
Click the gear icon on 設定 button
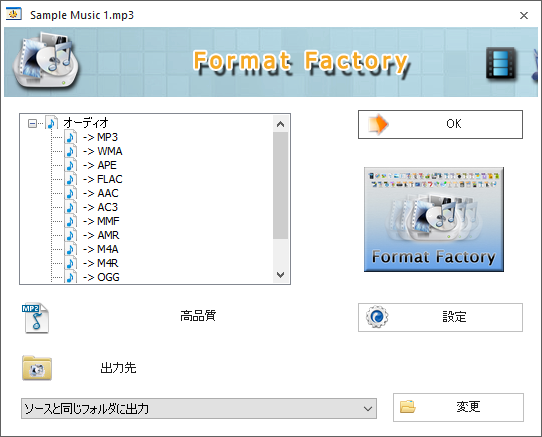377,316
